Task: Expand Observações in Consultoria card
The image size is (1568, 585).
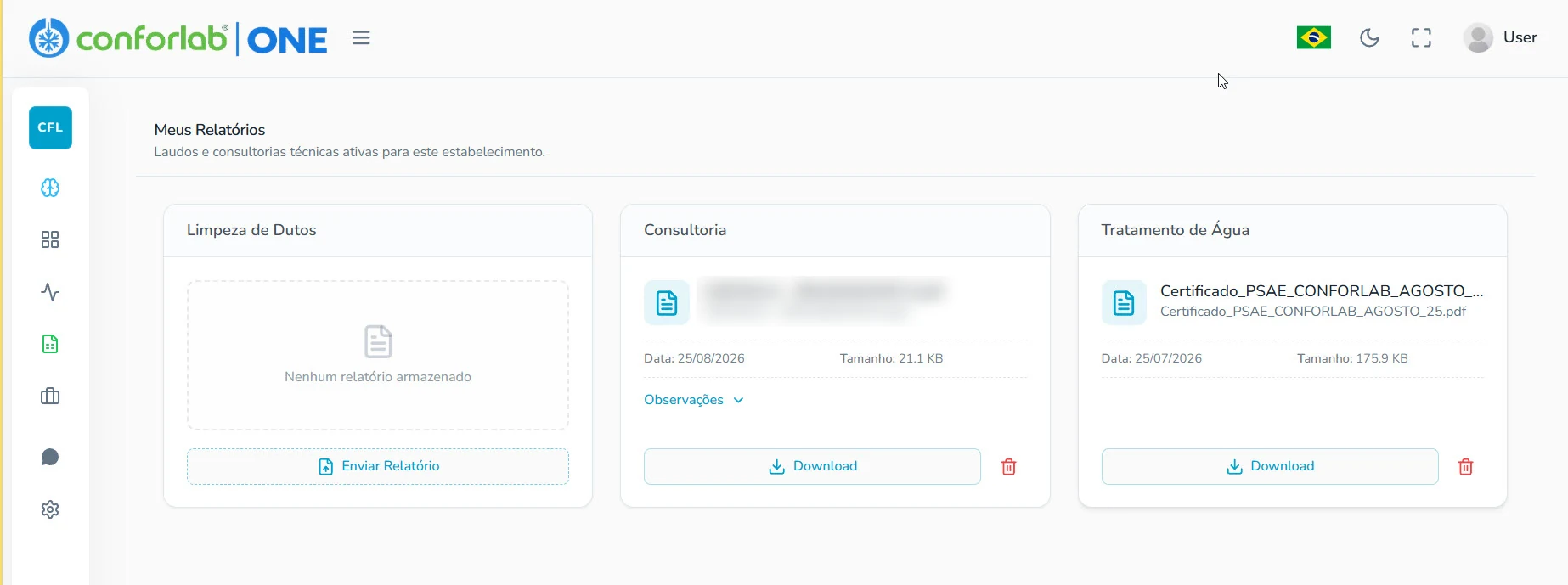Action: coord(694,400)
